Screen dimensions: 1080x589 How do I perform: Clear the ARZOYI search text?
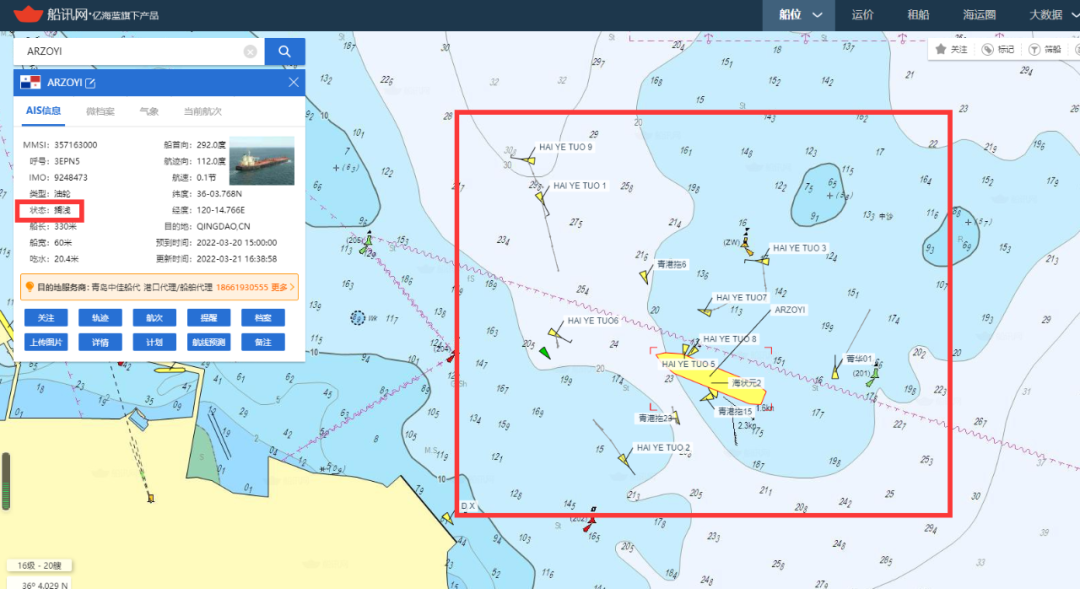[250, 52]
